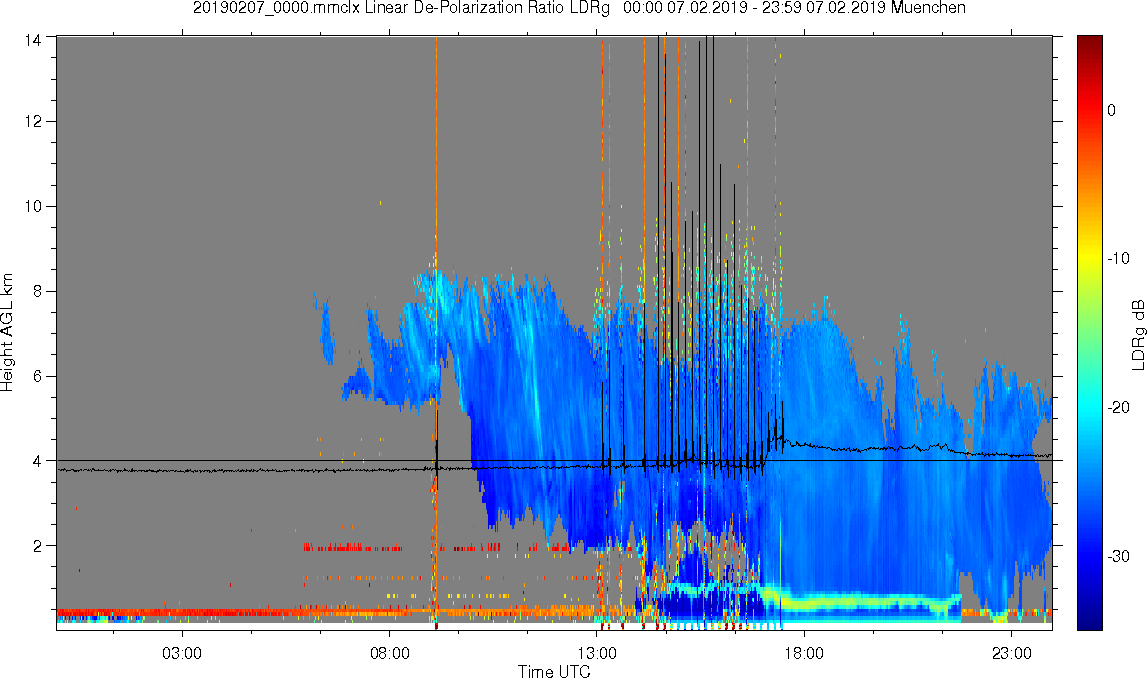1147x678 pixels.
Task: Click the 2 km height tick label
Action: 37,546
